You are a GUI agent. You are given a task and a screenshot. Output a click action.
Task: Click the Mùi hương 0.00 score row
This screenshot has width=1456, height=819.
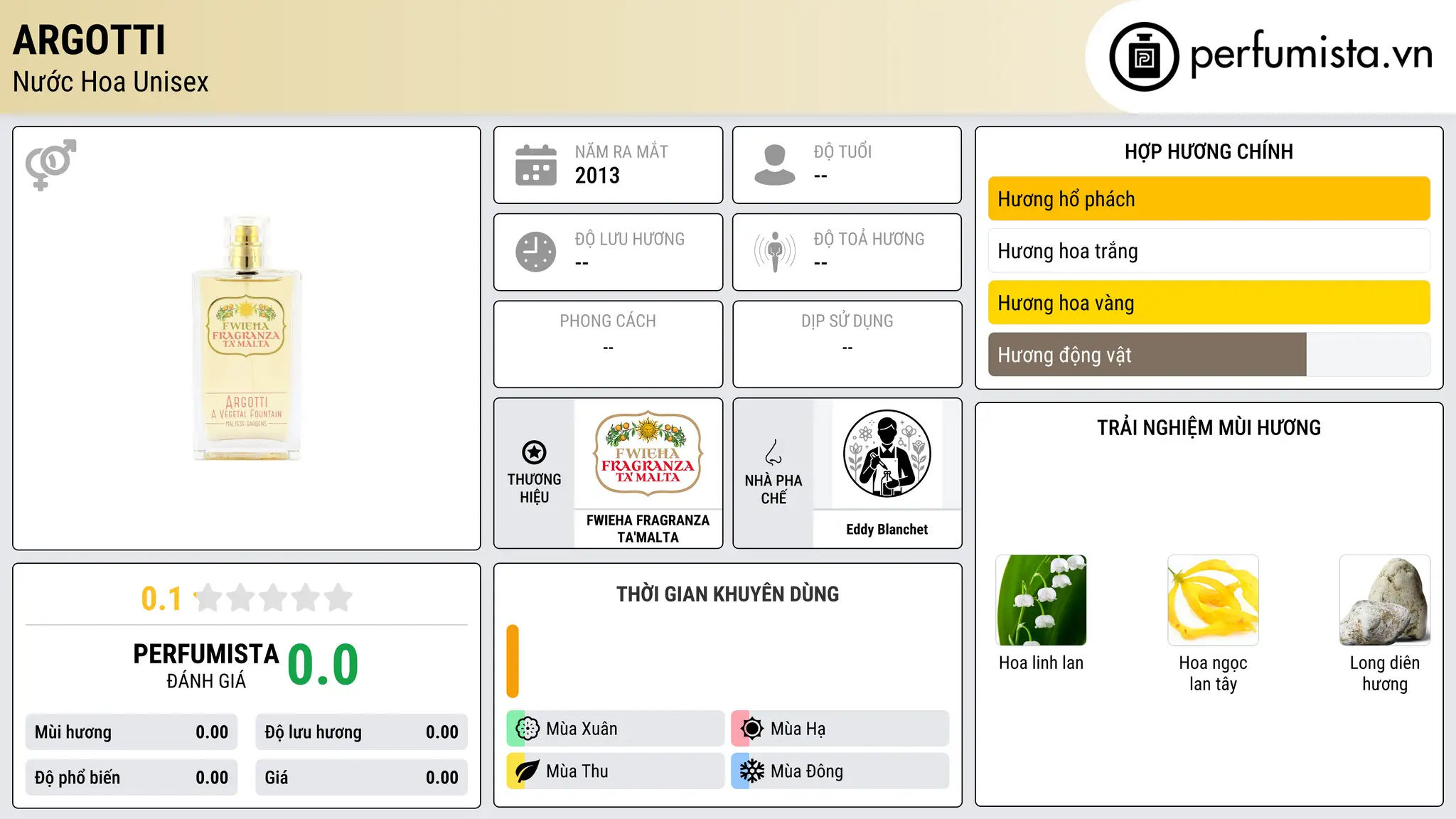click(x=132, y=732)
